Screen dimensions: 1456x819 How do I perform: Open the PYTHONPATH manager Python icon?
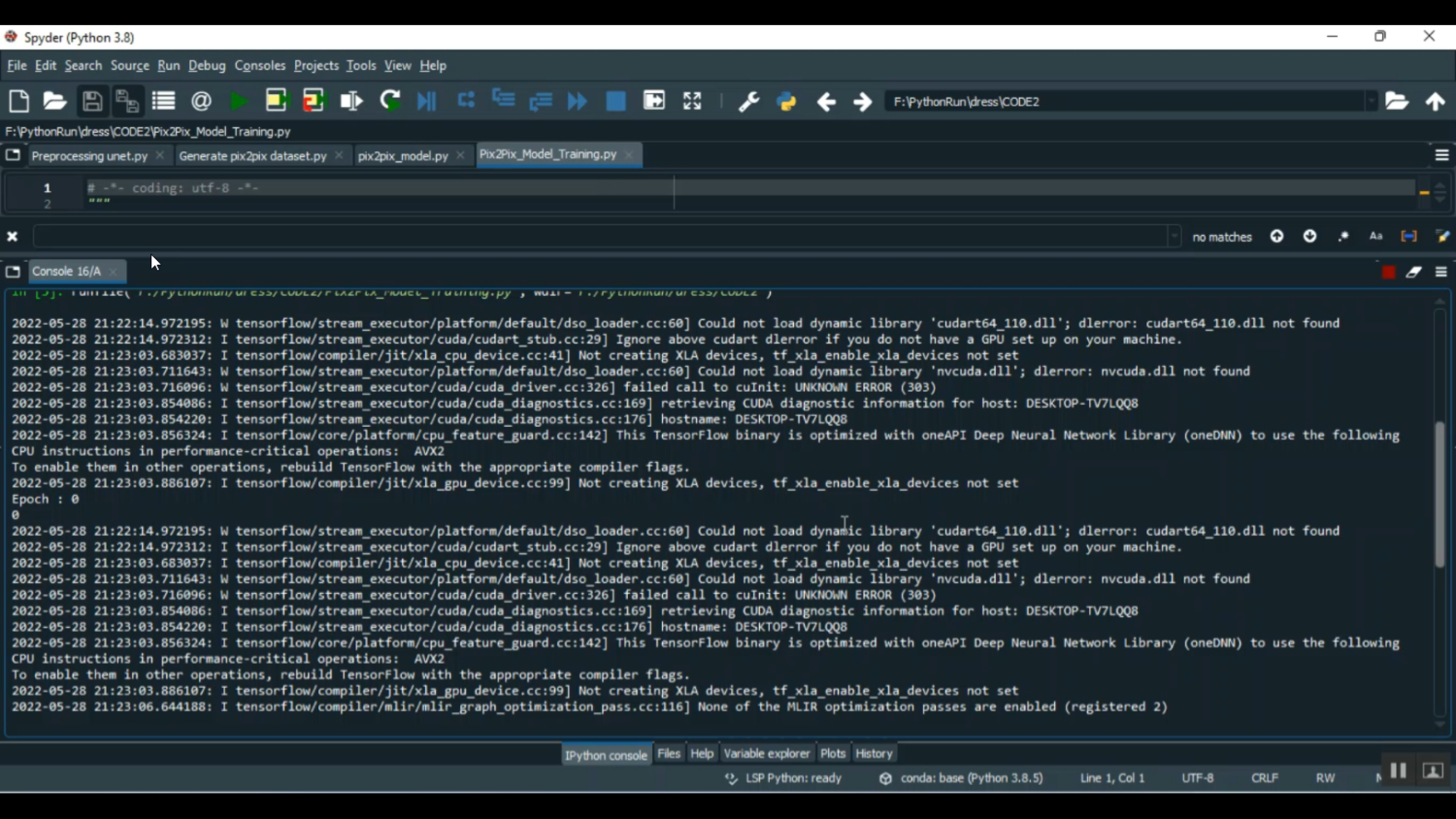tap(787, 101)
